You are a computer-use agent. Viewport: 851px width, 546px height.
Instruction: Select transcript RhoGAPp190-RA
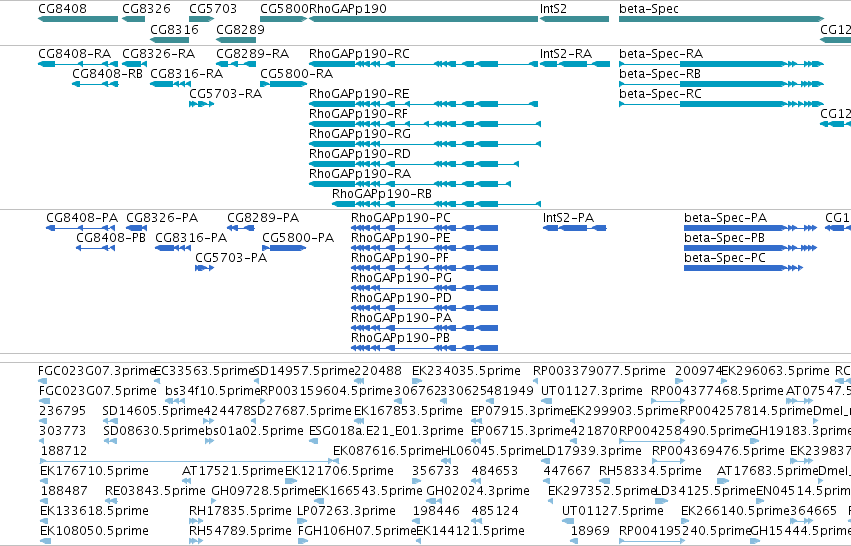[410, 184]
